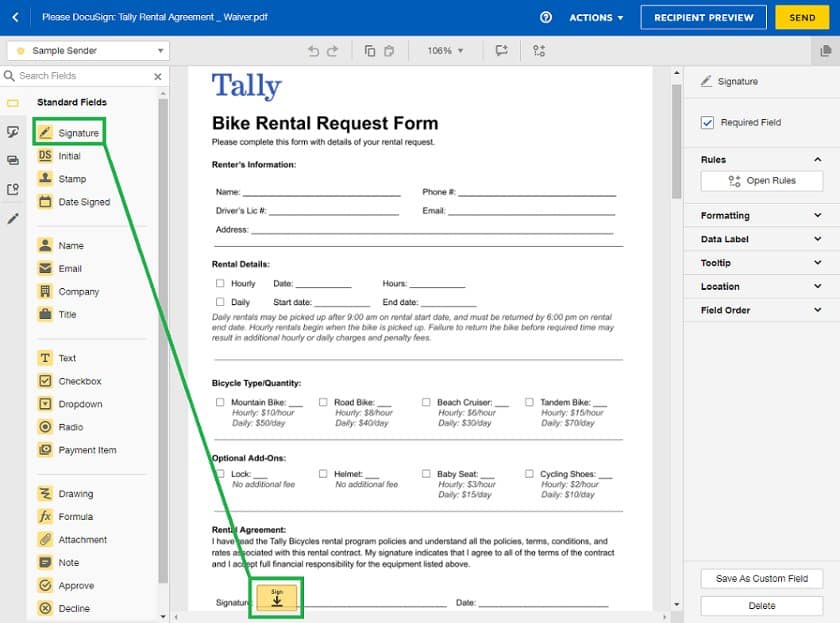Pick the Initial field
The height and width of the screenshot is (623, 840).
click(59, 156)
